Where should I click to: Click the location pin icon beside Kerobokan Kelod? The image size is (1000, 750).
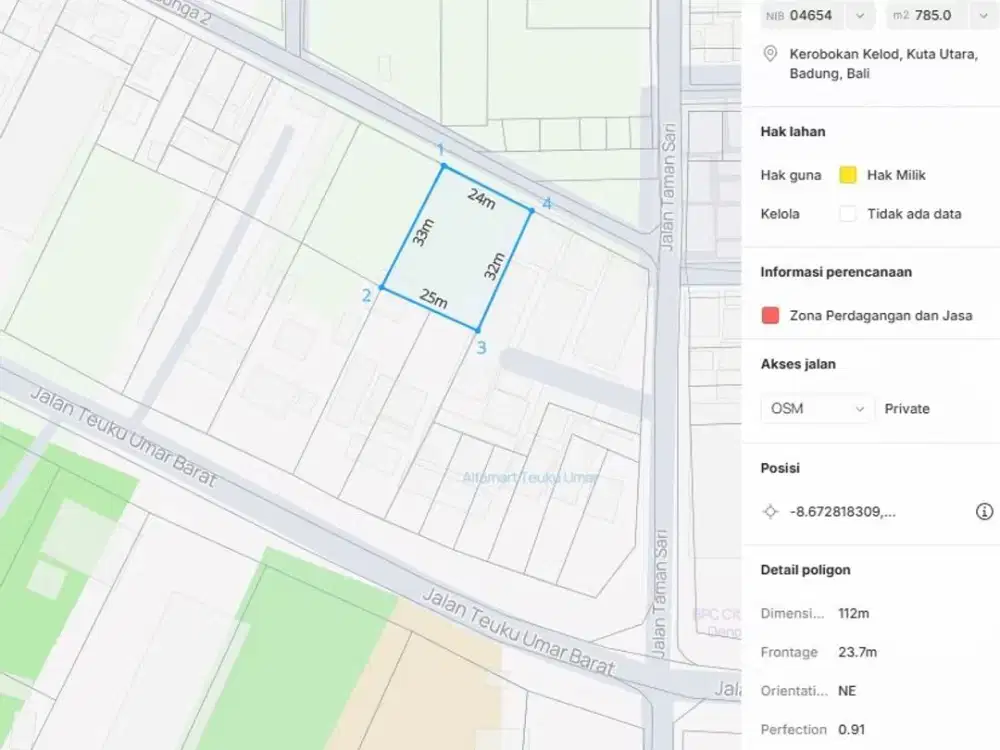[770, 54]
